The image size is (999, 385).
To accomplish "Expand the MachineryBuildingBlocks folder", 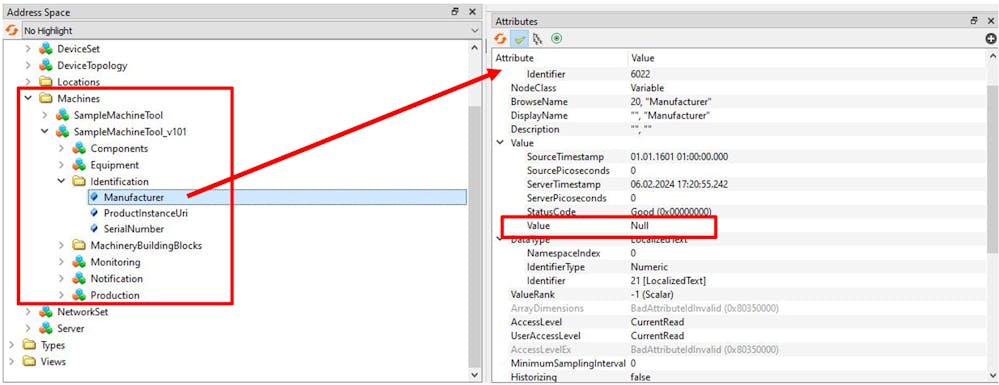I will click(61, 245).
